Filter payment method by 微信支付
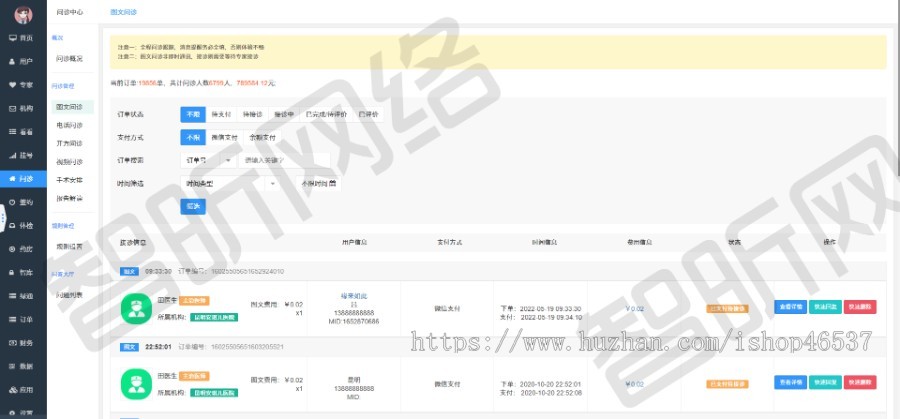 tap(224, 138)
